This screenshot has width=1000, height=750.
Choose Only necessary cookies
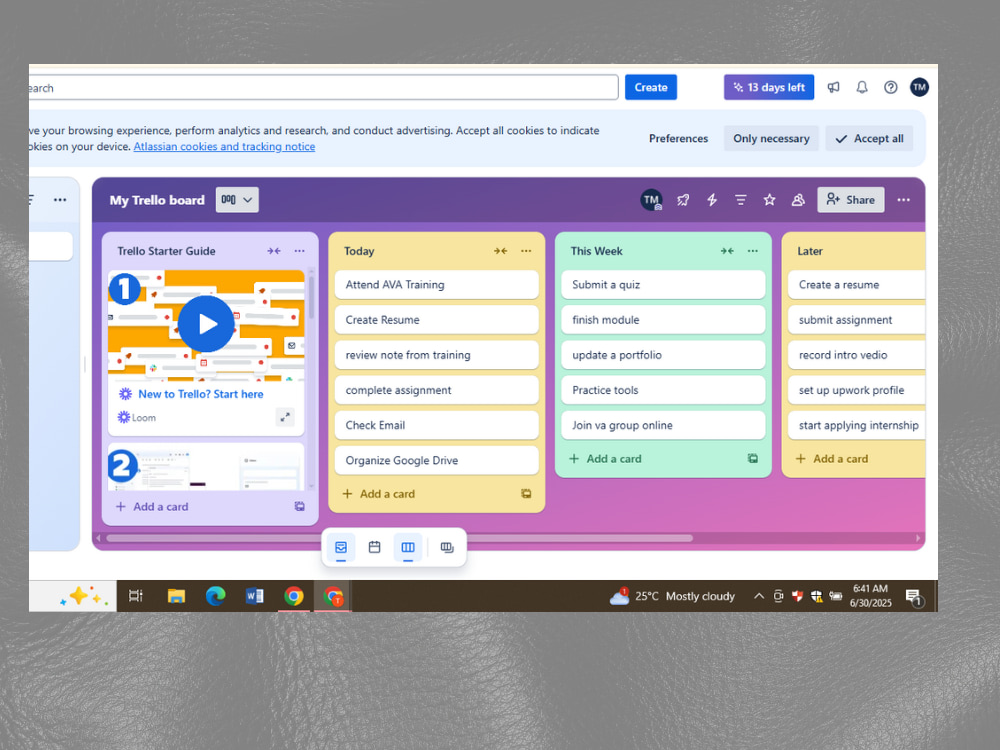pyautogui.click(x=770, y=138)
